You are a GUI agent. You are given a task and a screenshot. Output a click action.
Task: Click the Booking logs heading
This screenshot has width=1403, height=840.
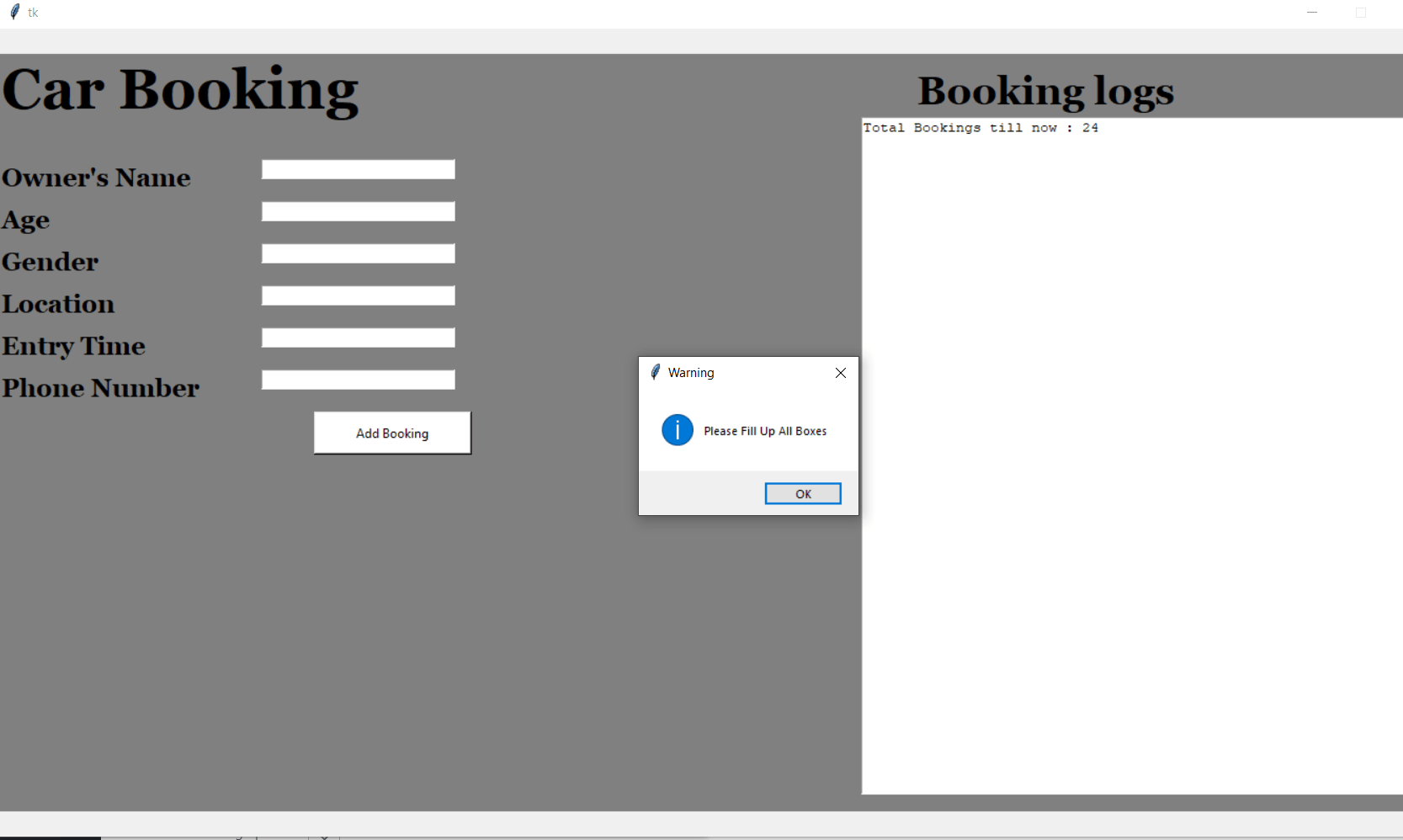pyautogui.click(x=1046, y=91)
